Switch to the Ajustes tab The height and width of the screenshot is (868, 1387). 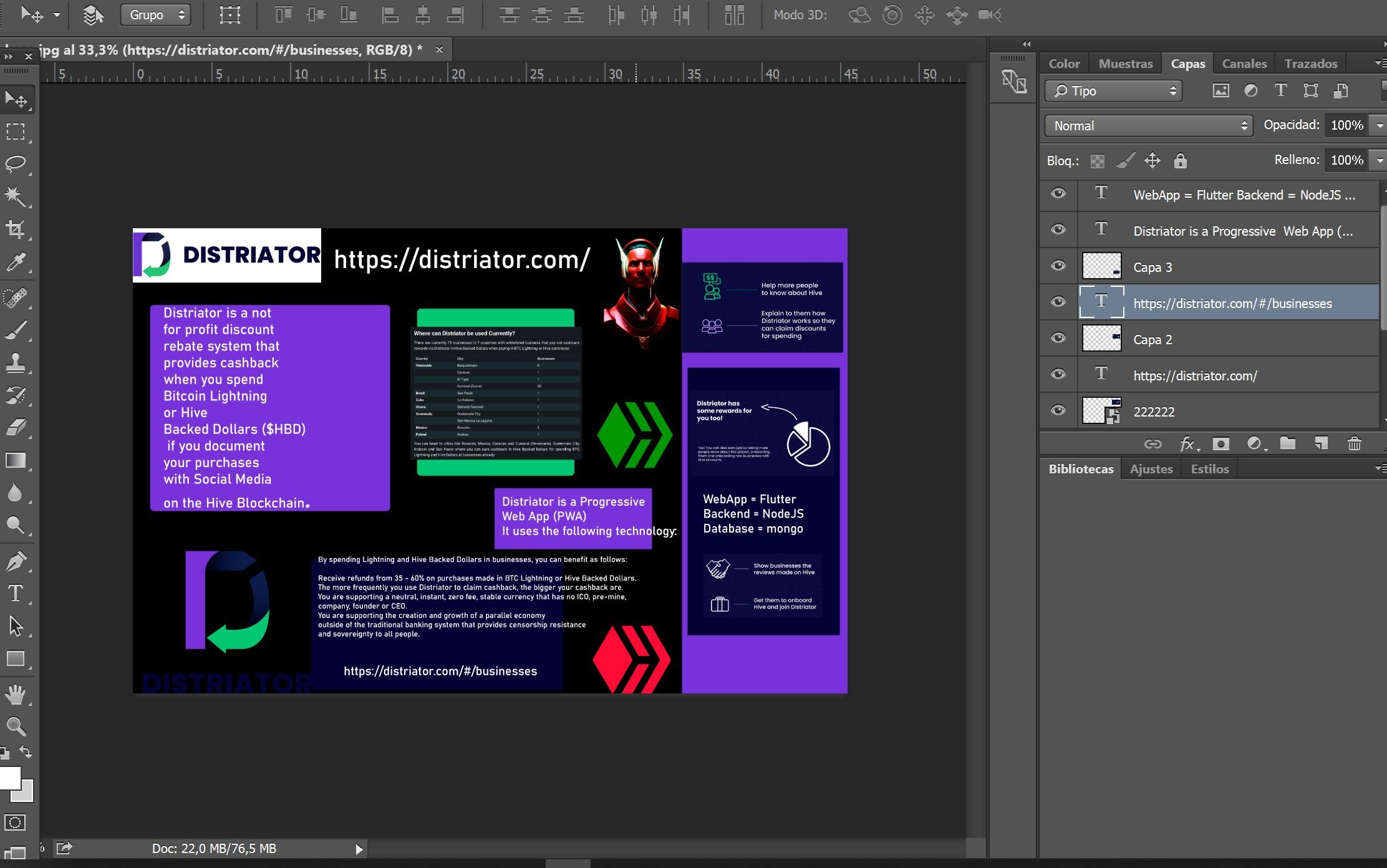tap(1151, 469)
